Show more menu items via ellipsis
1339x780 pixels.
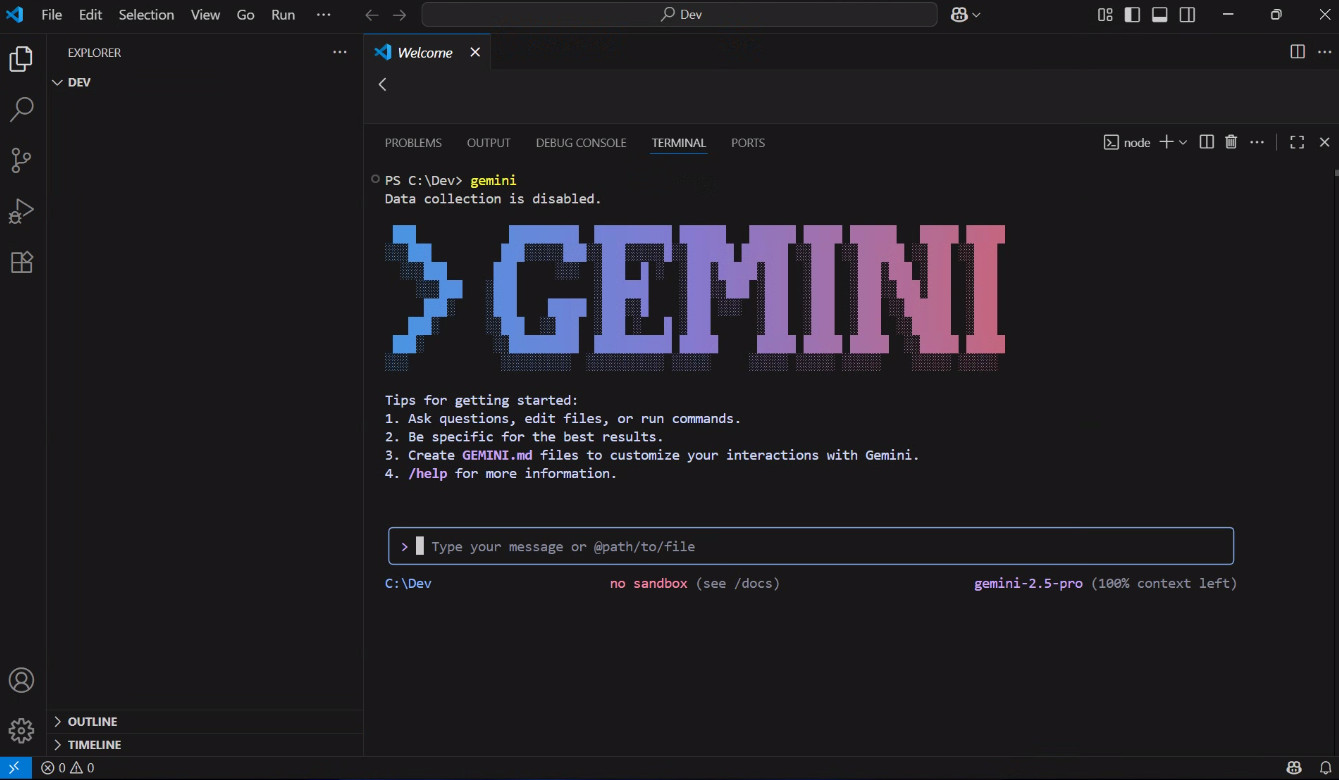323,15
